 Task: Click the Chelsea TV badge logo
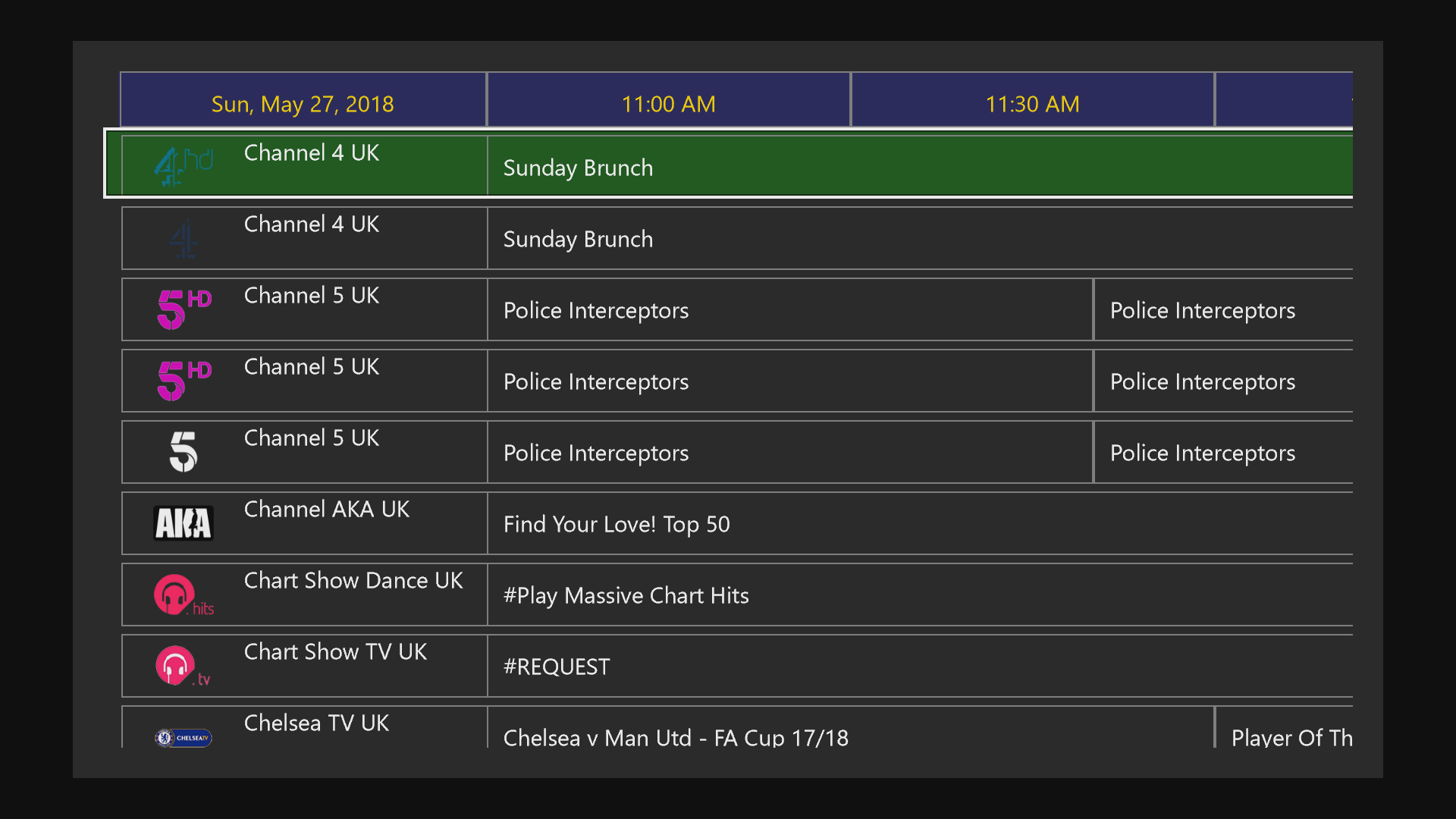(x=184, y=737)
